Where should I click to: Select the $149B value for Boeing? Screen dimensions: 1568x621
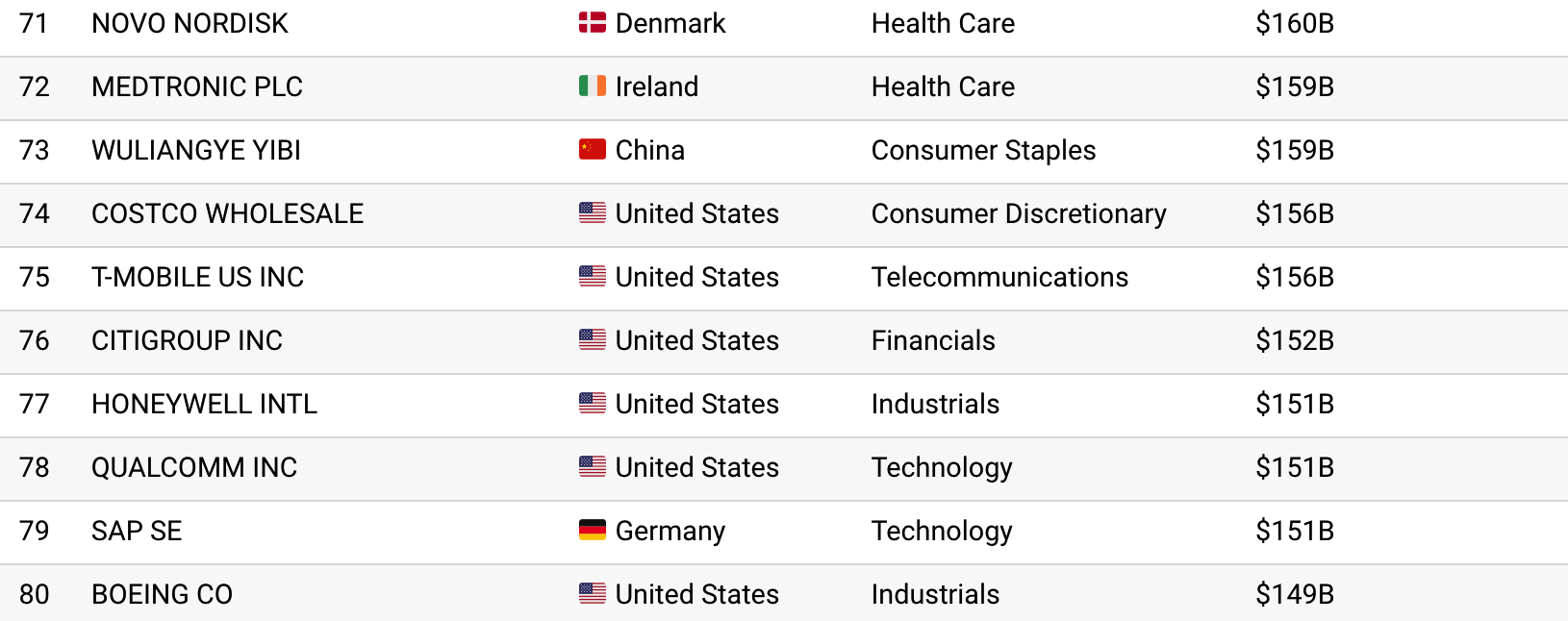point(1295,594)
